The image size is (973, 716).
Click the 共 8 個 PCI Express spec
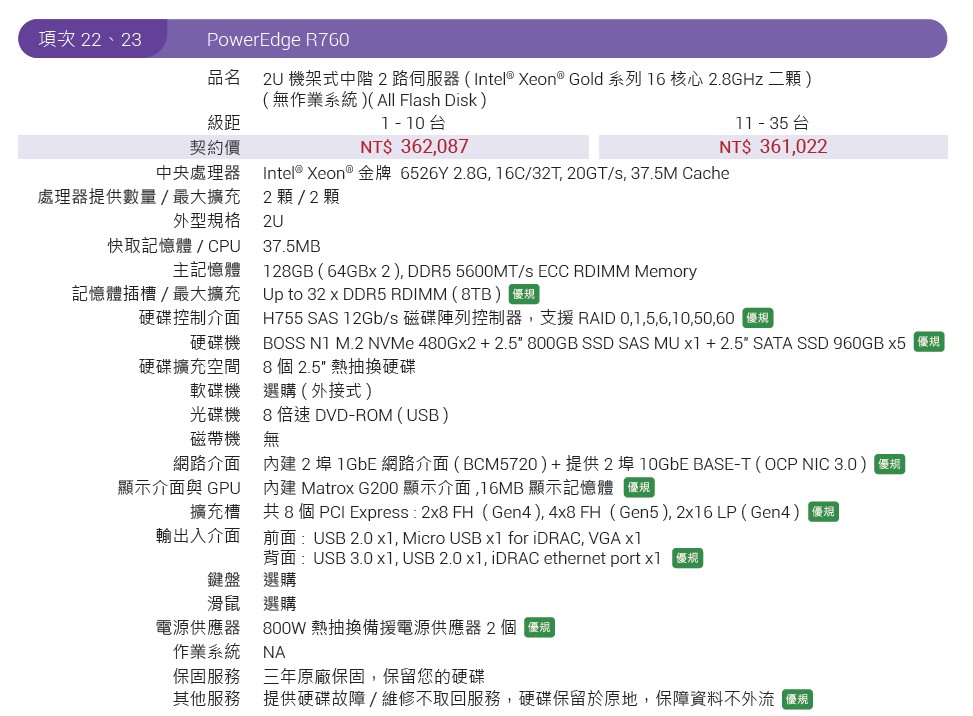pyautogui.click(x=531, y=512)
